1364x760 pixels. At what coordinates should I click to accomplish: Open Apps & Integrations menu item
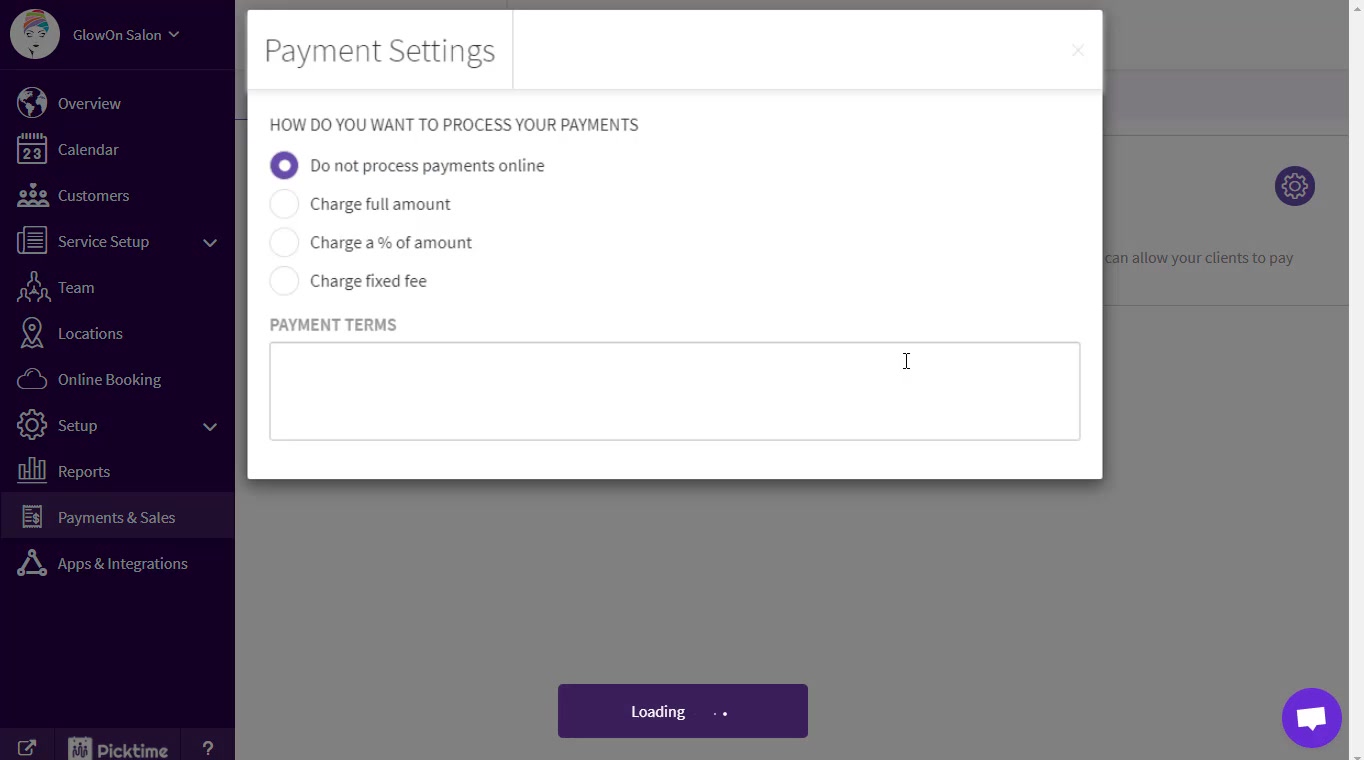point(122,563)
